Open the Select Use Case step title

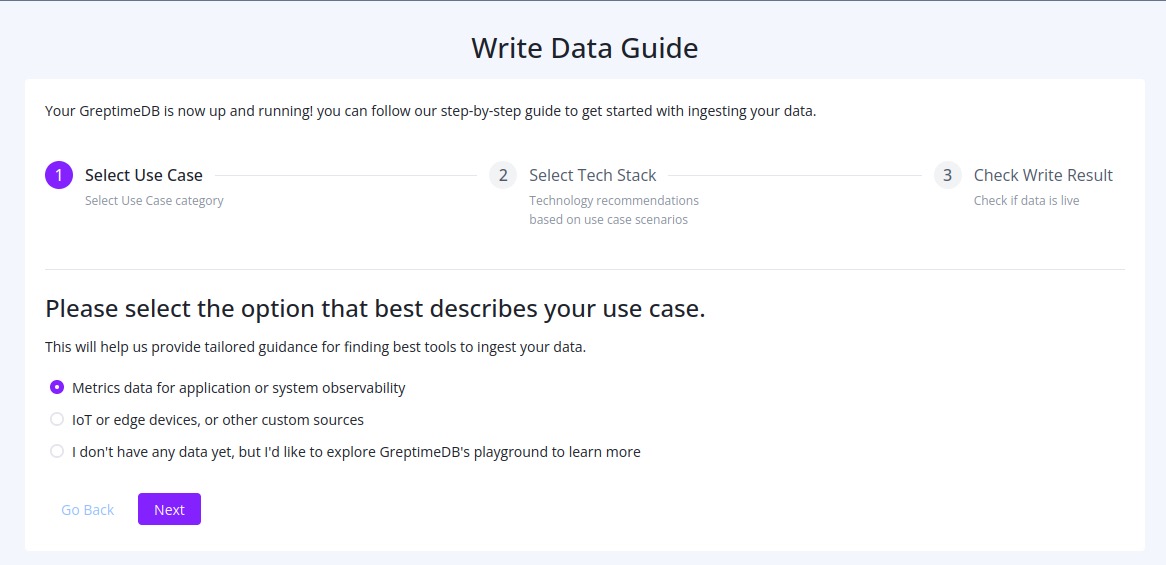pos(144,175)
